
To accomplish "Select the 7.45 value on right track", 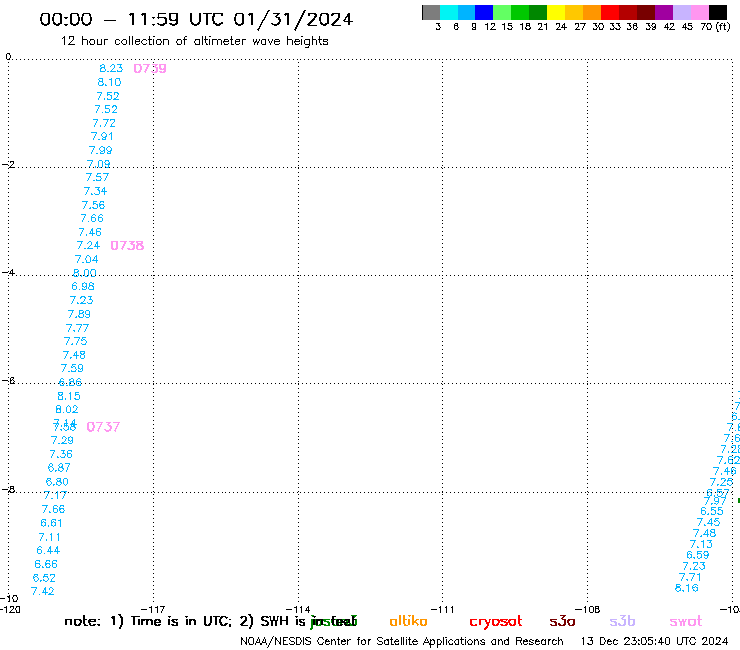I will click(x=708, y=522).
